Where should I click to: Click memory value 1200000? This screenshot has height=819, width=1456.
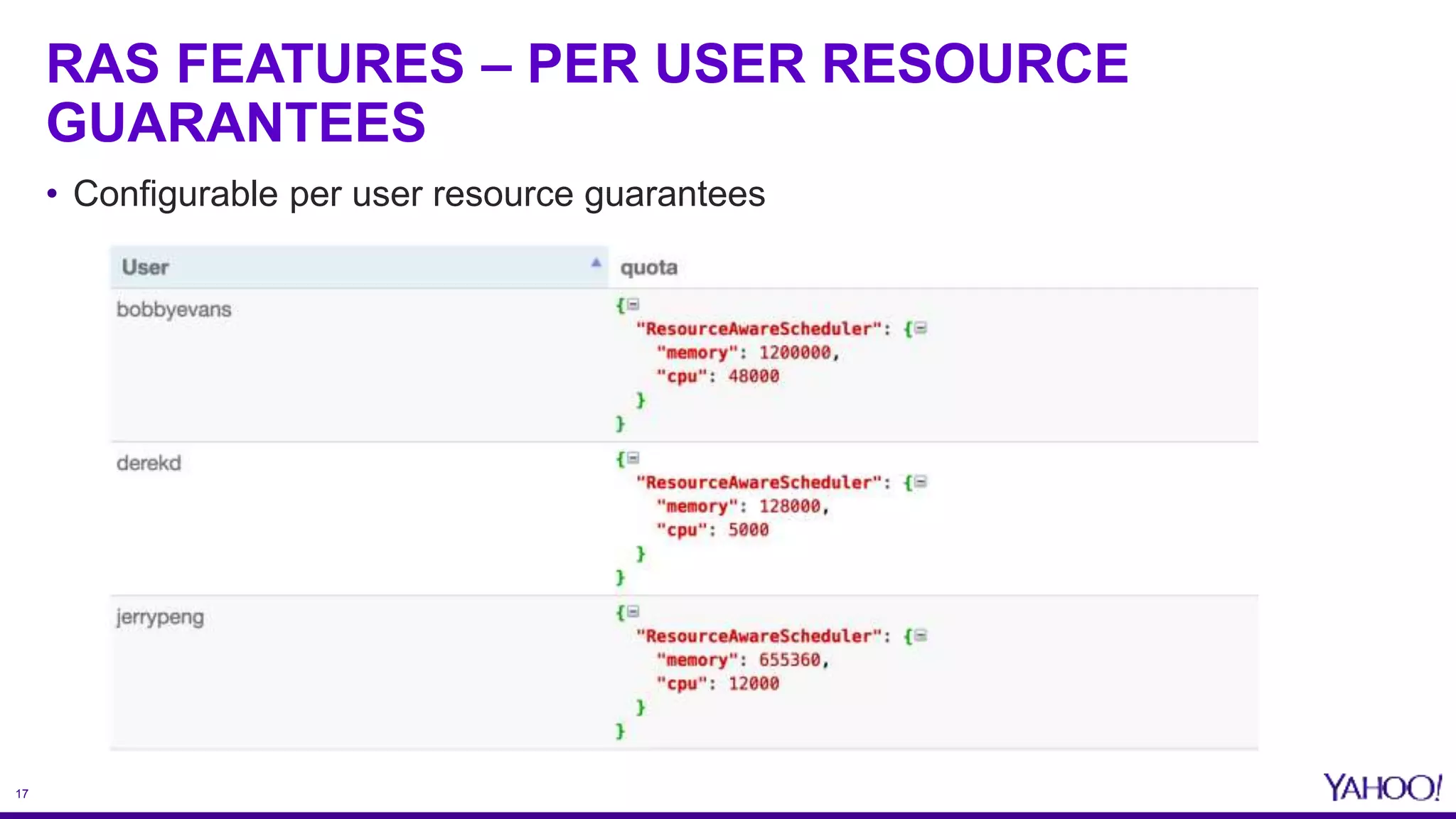(795, 353)
